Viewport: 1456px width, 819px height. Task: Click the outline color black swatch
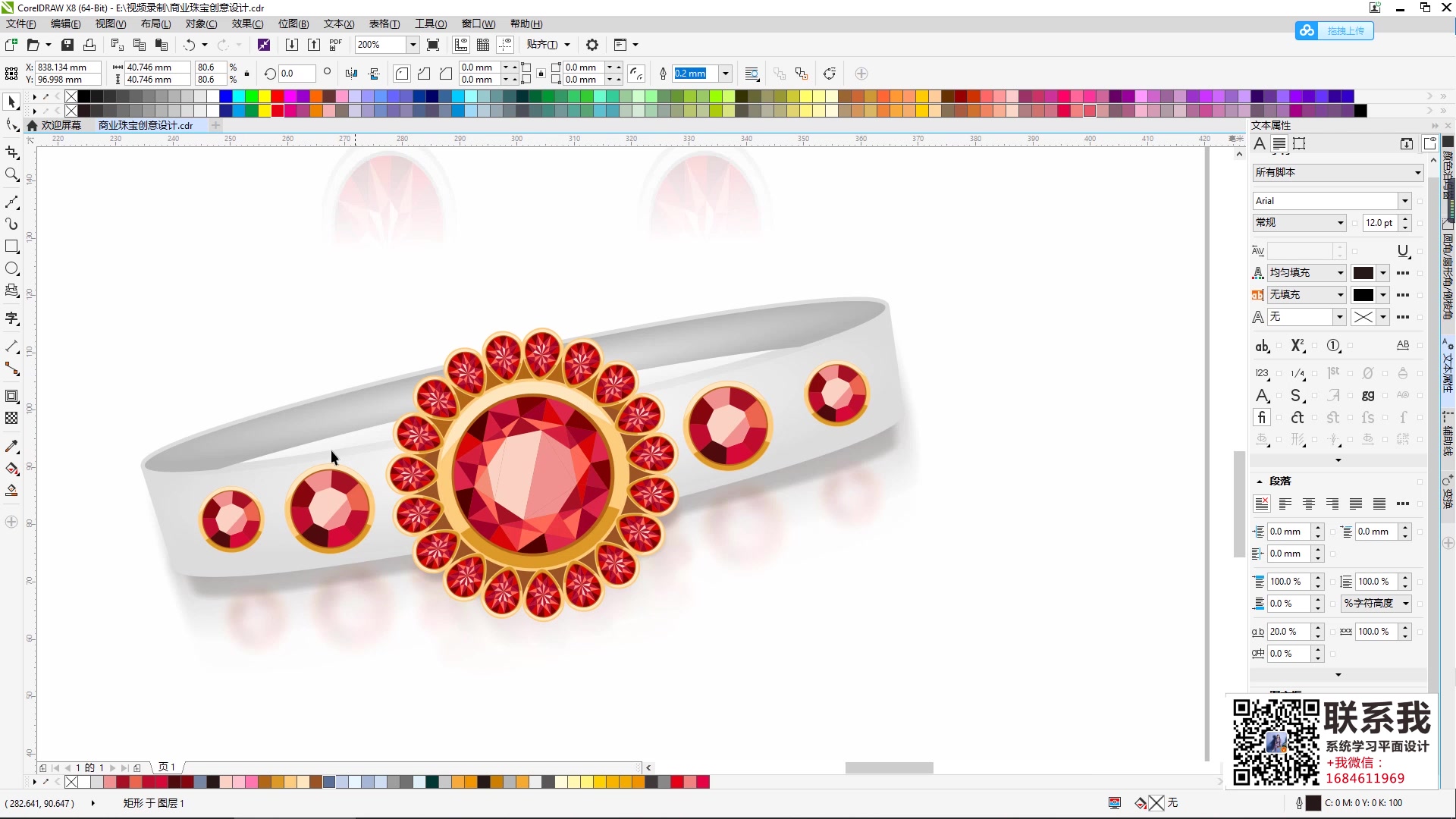coord(1363,294)
